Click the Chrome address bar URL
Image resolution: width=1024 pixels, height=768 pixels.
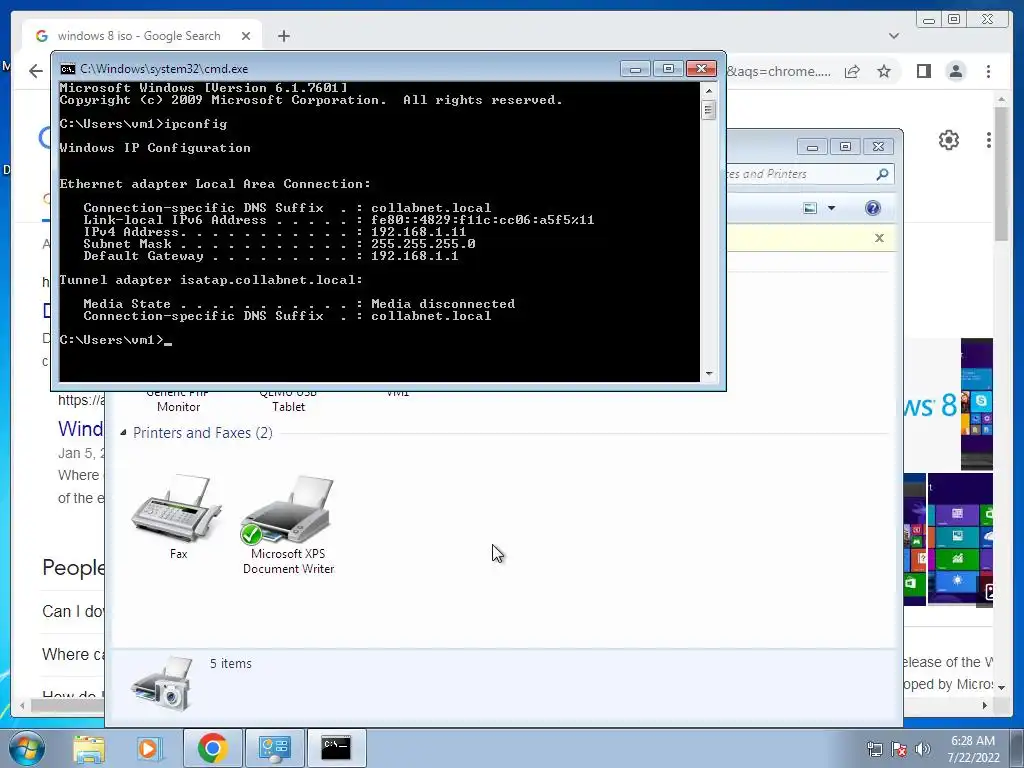pos(778,71)
